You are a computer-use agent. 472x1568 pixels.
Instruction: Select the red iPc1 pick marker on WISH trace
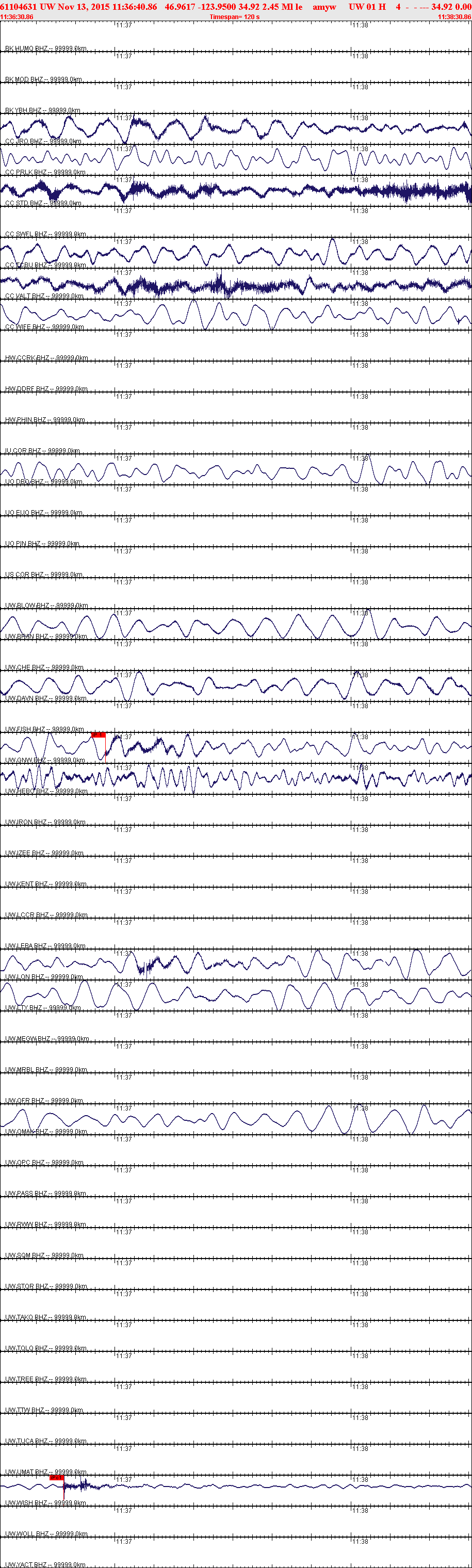pos(57,1478)
